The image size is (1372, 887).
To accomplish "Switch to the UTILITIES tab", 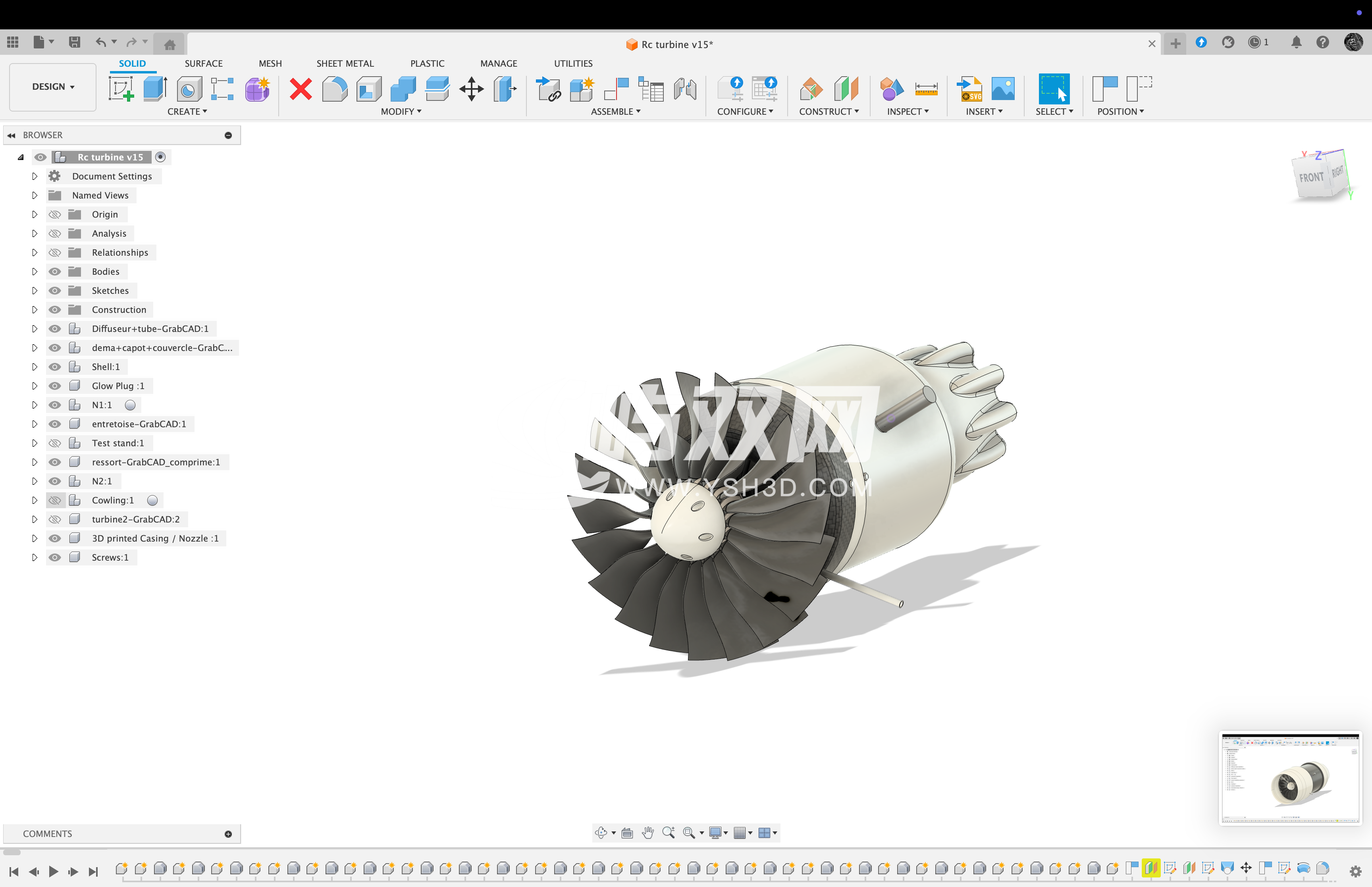I will click(x=573, y=64).
